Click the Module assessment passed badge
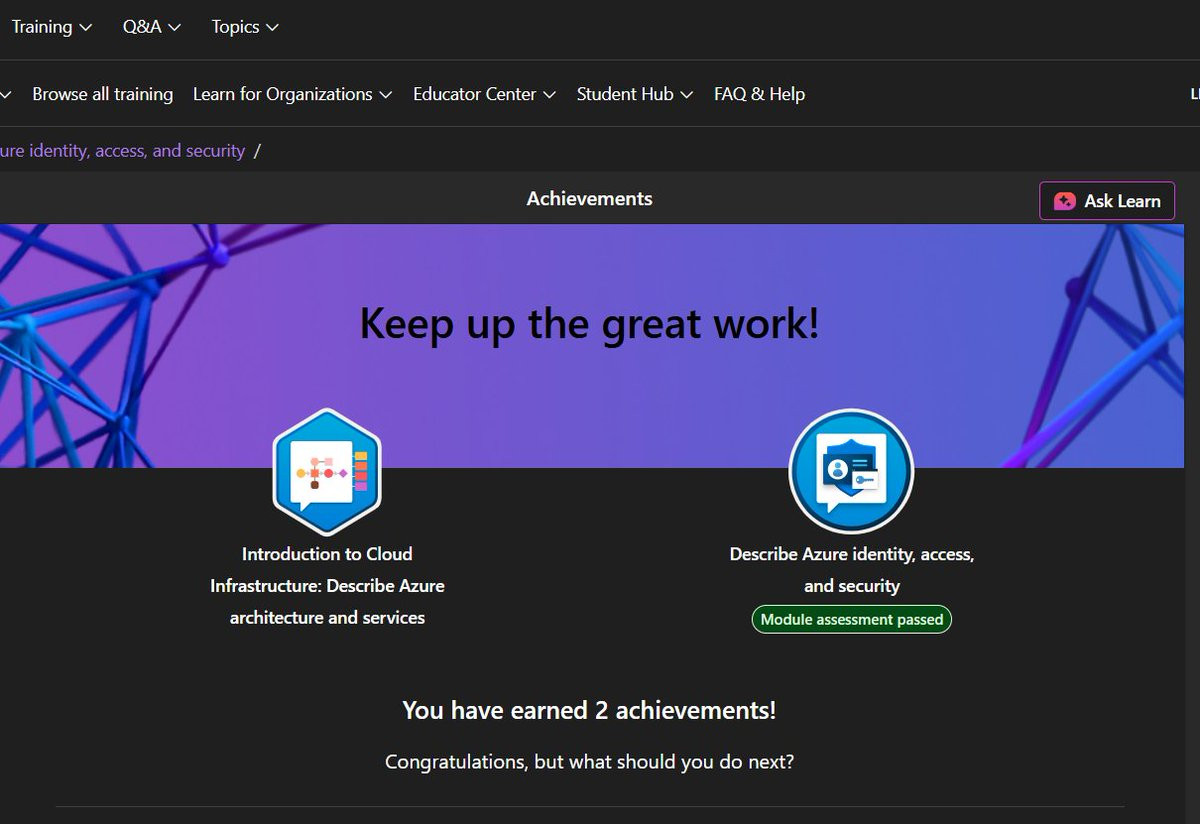 852,620
